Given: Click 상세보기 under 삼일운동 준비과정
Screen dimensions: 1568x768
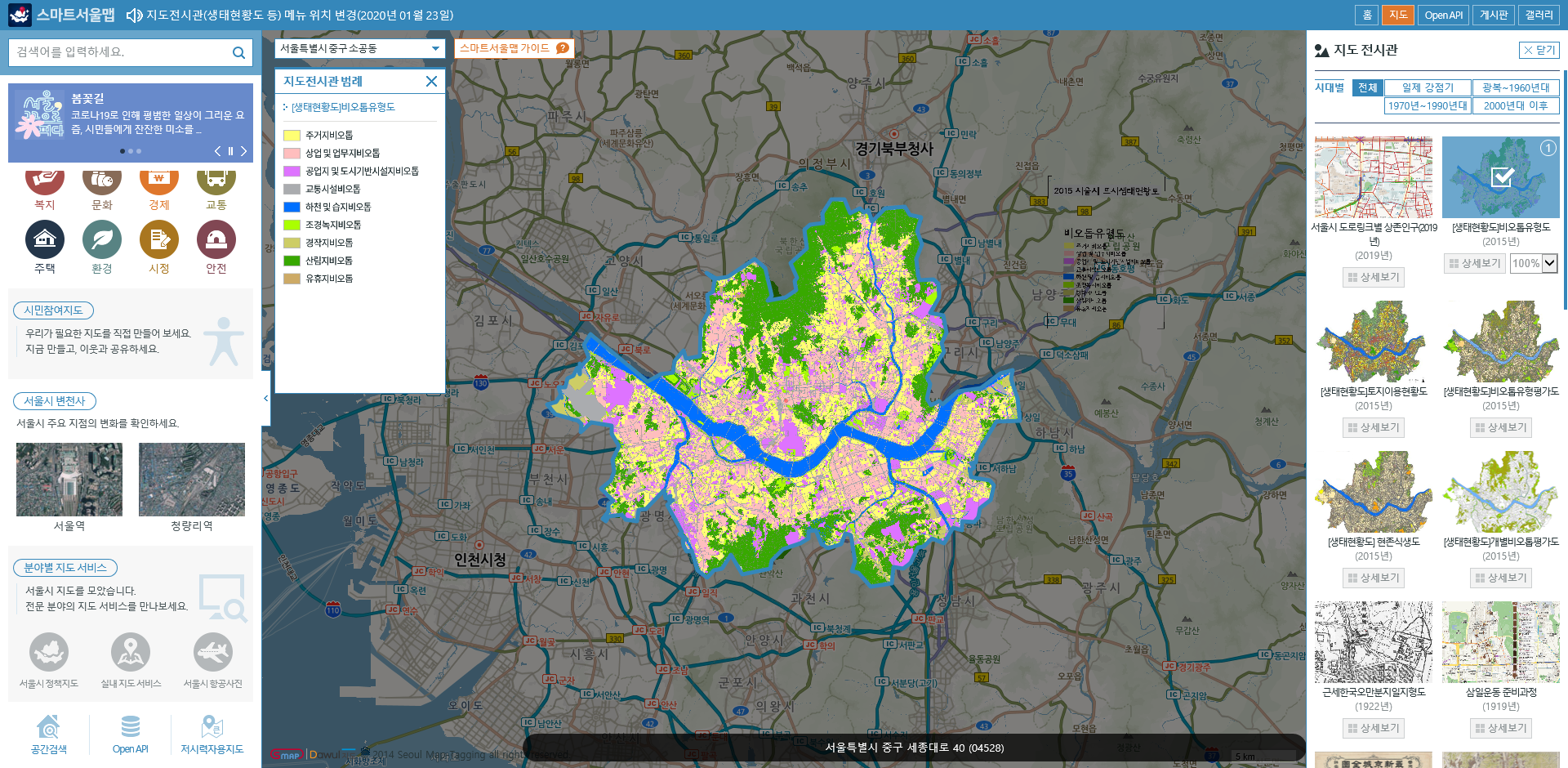Looking at the screenshot, I should (x=1501, y=728).
